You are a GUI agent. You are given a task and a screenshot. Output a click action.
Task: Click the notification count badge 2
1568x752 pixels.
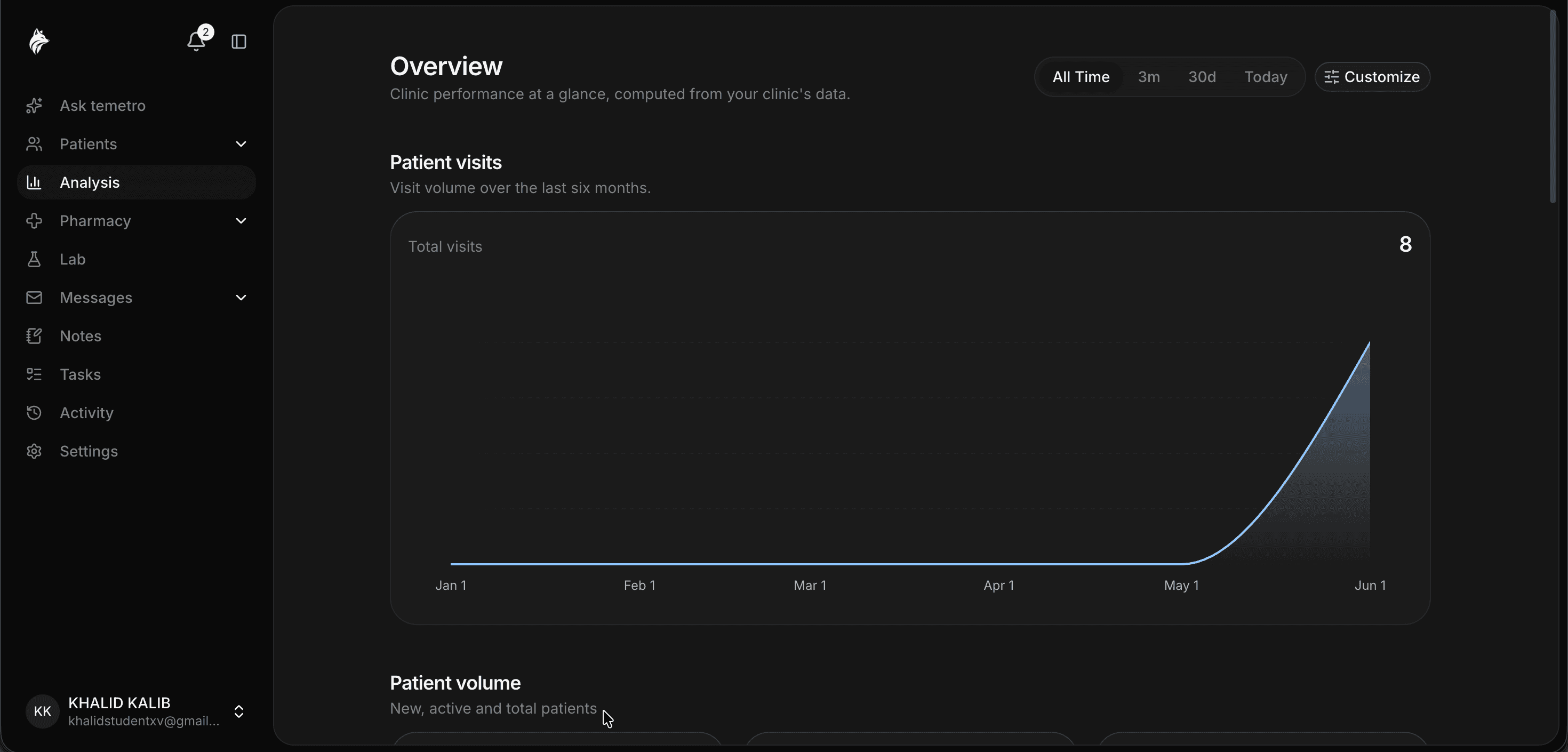[x=206, y=31]
